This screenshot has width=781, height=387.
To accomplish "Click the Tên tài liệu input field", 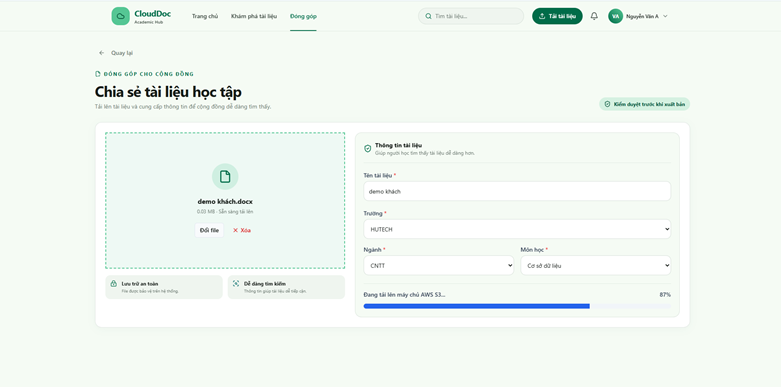I will (x=517, y=191).
